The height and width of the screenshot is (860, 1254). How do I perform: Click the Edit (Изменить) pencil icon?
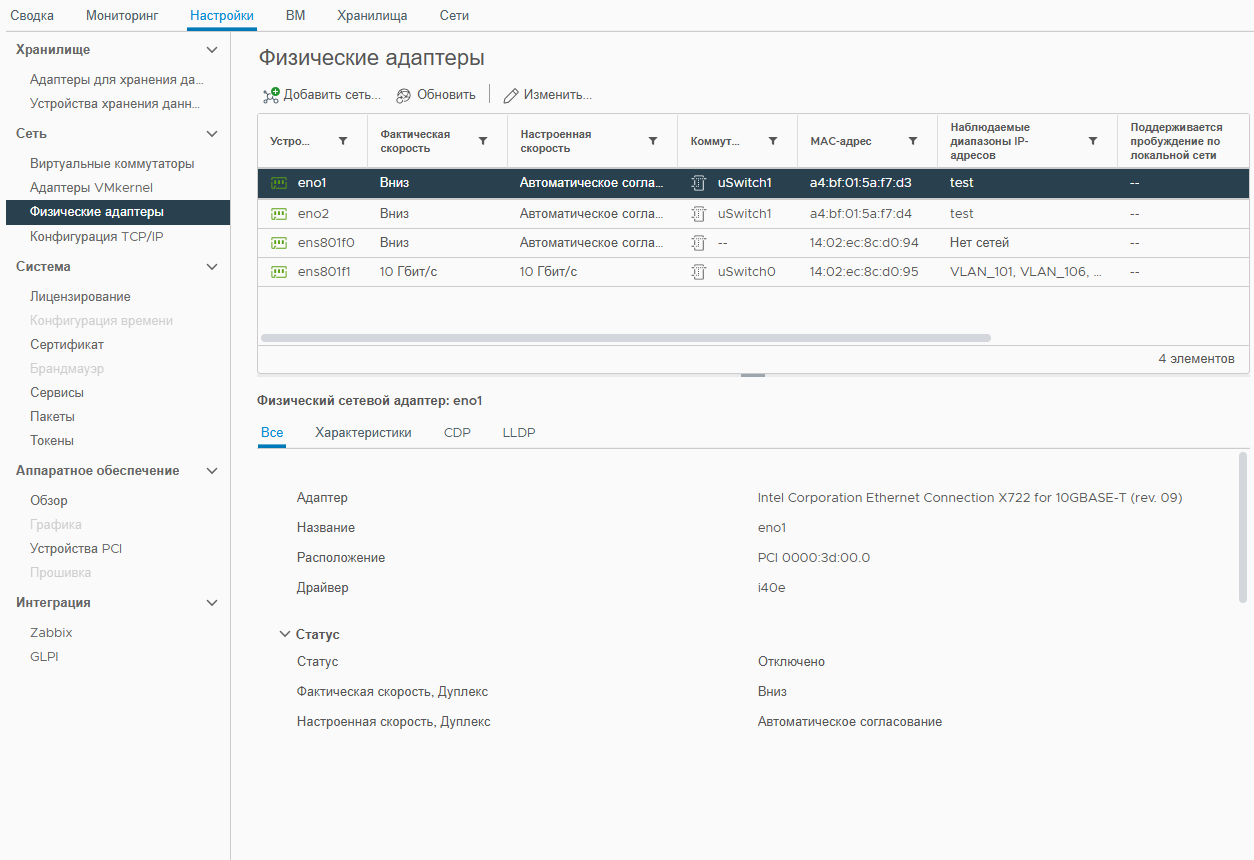pyautogui.click(x=511, y=95)
